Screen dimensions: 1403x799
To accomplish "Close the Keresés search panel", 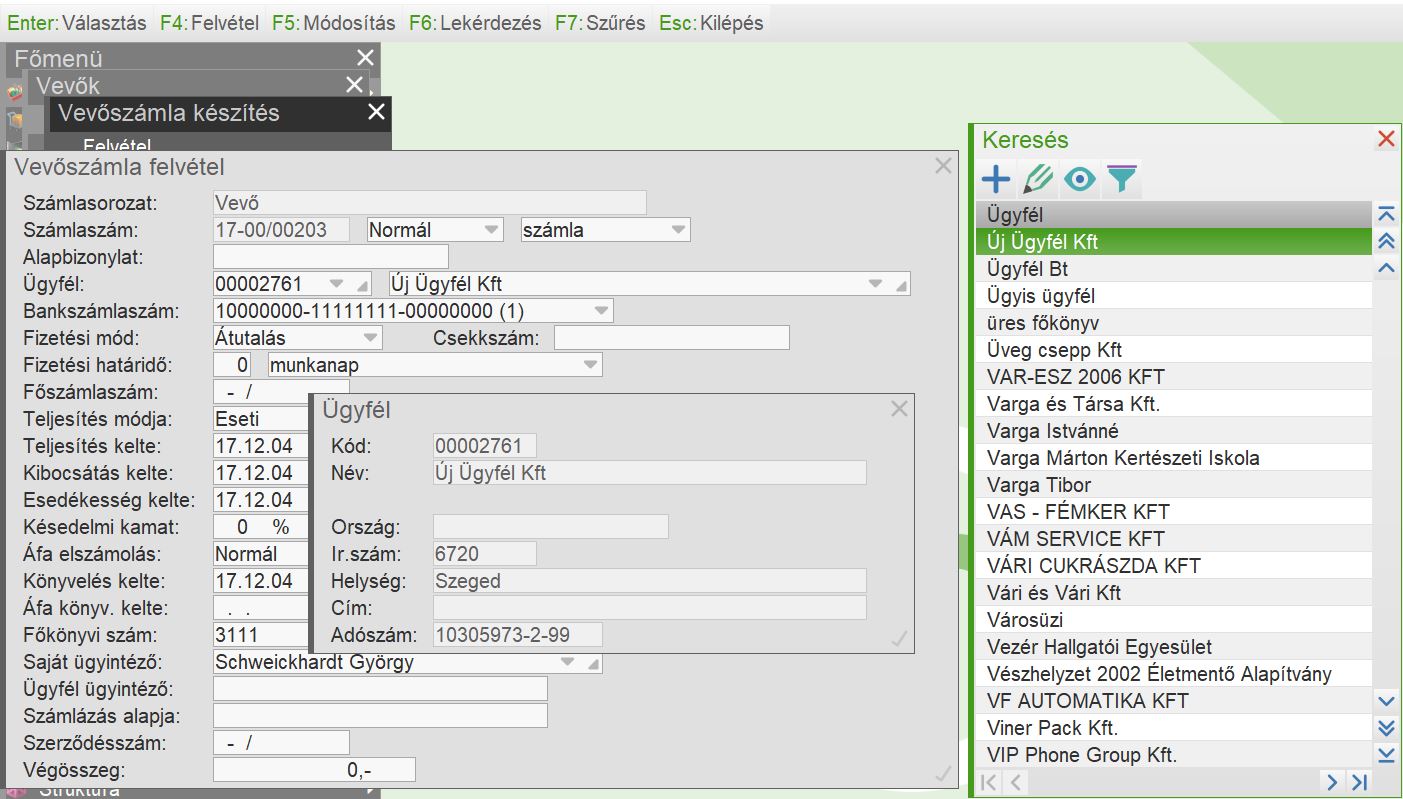I will point(1385,139).
